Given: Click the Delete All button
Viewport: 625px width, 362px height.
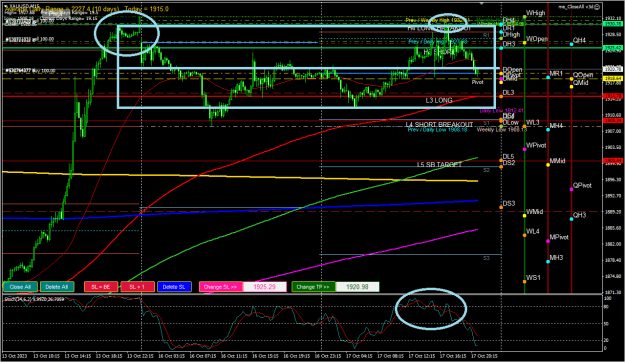Looking at the screenshot, I should coord(57,287).
